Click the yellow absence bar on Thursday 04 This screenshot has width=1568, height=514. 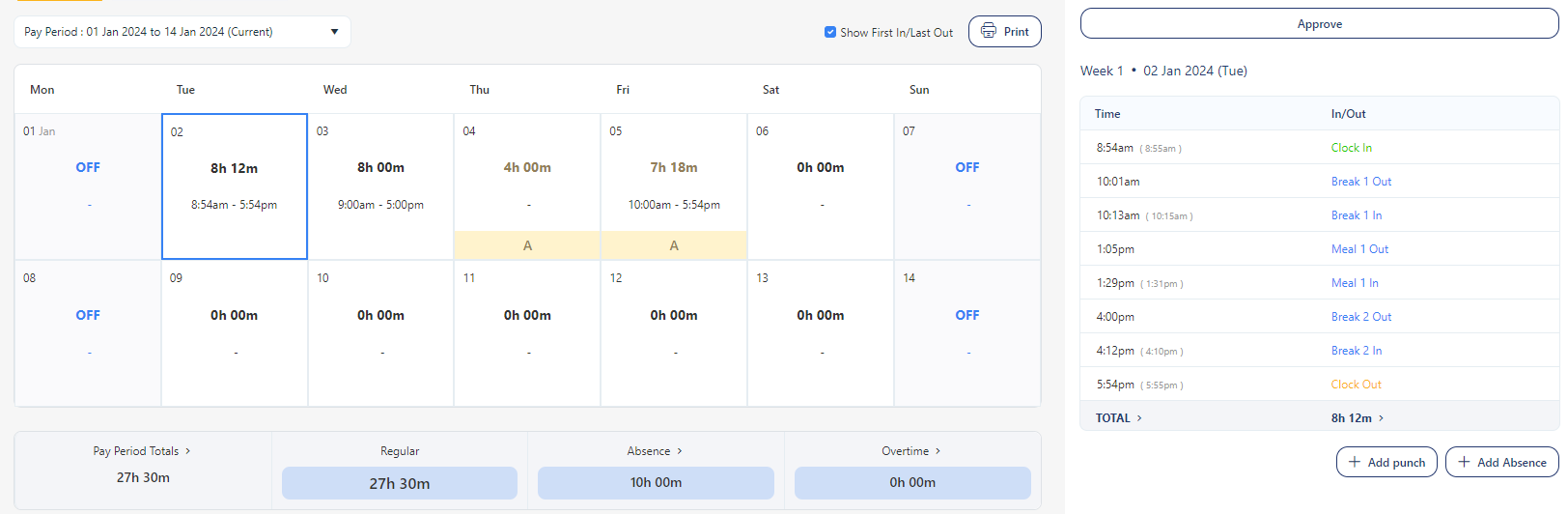(527, 245)
